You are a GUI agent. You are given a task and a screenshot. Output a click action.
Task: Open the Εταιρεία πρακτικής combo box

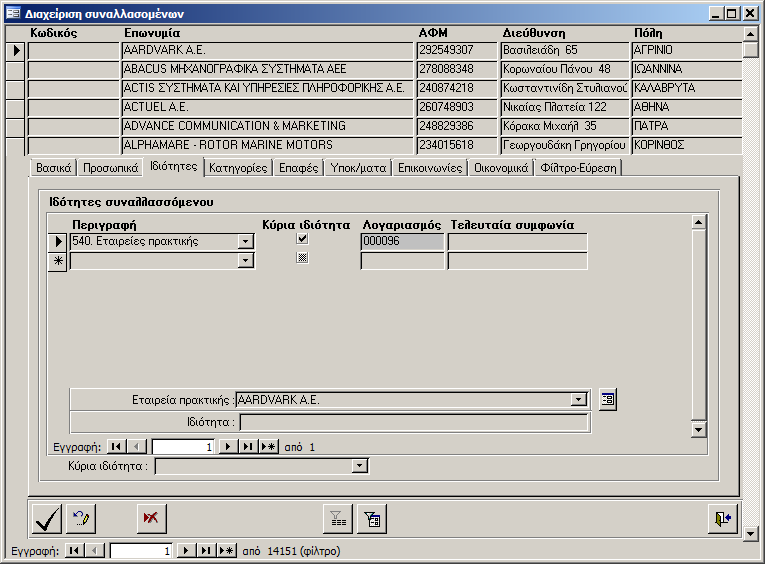(x=577, y=400)
